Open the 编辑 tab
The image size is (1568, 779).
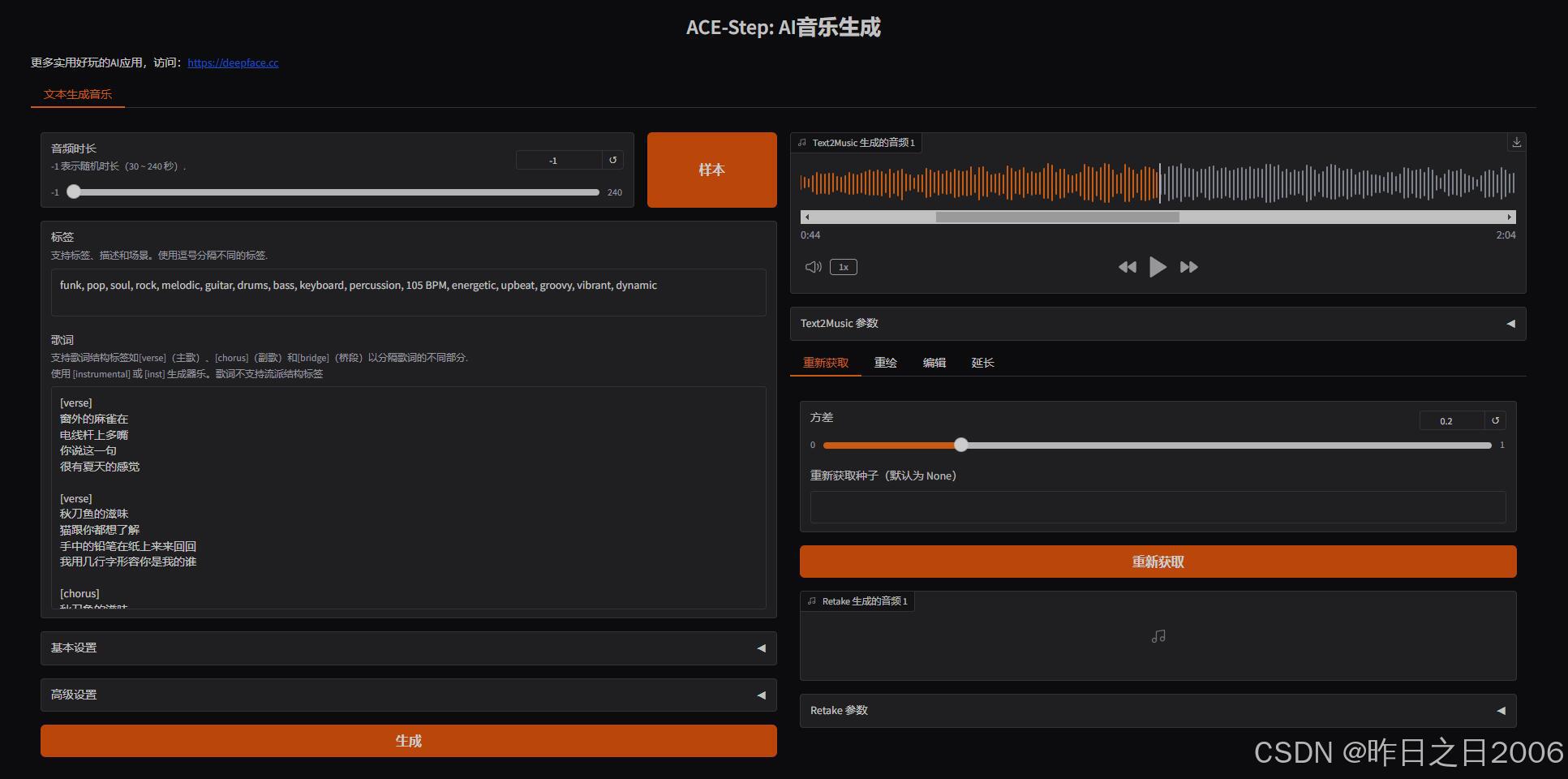click(x=934, y=363)
